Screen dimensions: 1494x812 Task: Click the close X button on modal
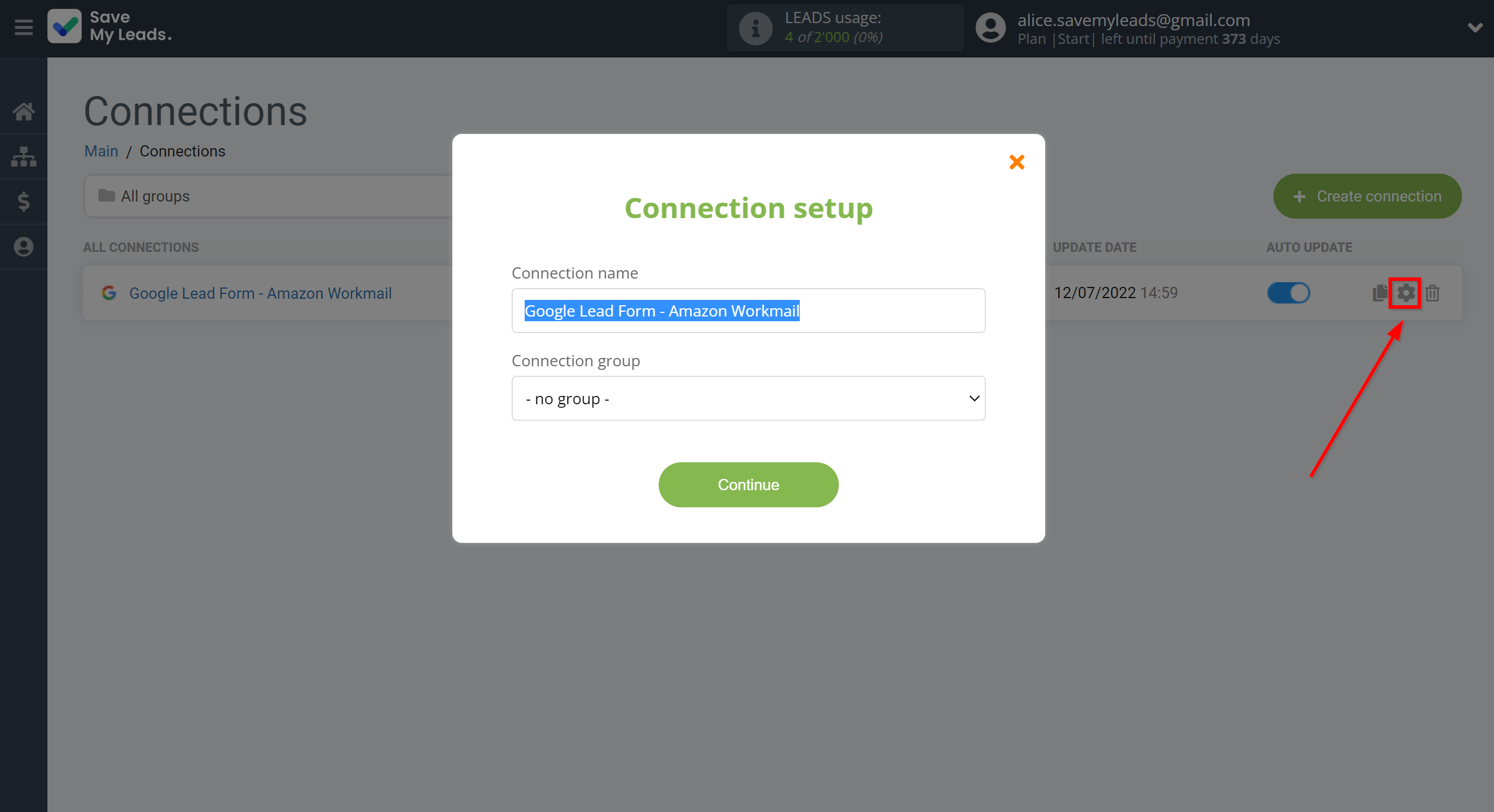click(1017, 162)
